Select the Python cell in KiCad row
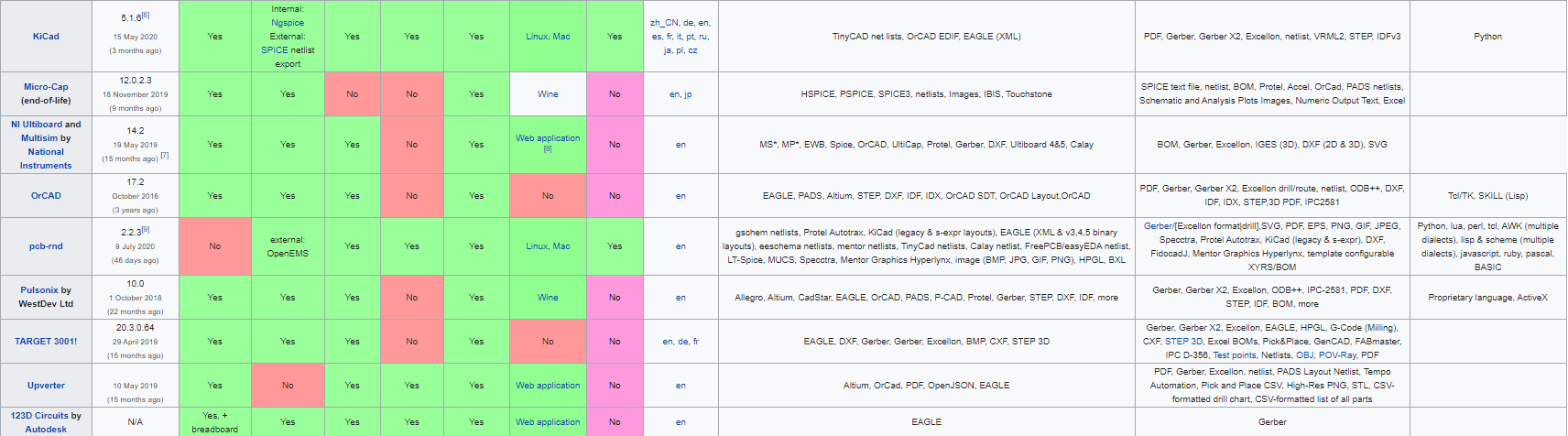 tap(1488, 37)
